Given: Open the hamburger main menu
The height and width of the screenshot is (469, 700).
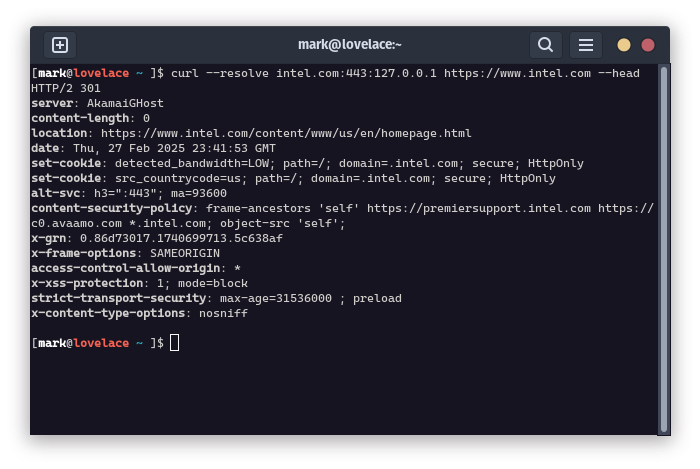Looking at the screenshot, I should tap(586, 45).
